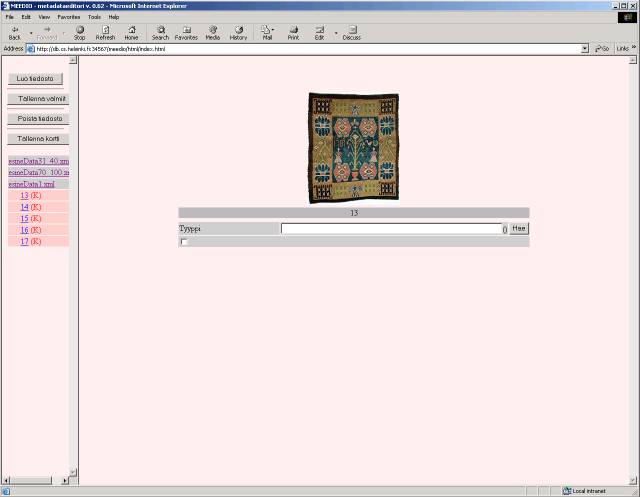Open the esineData1.xml link
Screen dimensions: 640x497
pos(31,184)
